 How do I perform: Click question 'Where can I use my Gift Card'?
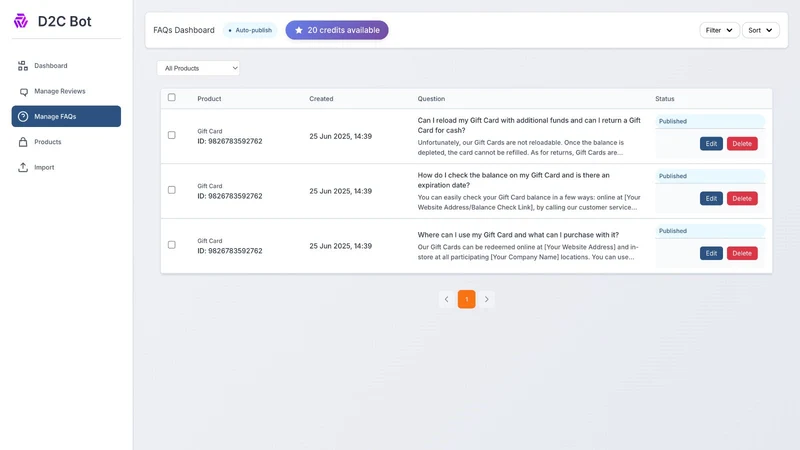pos(518,235)
